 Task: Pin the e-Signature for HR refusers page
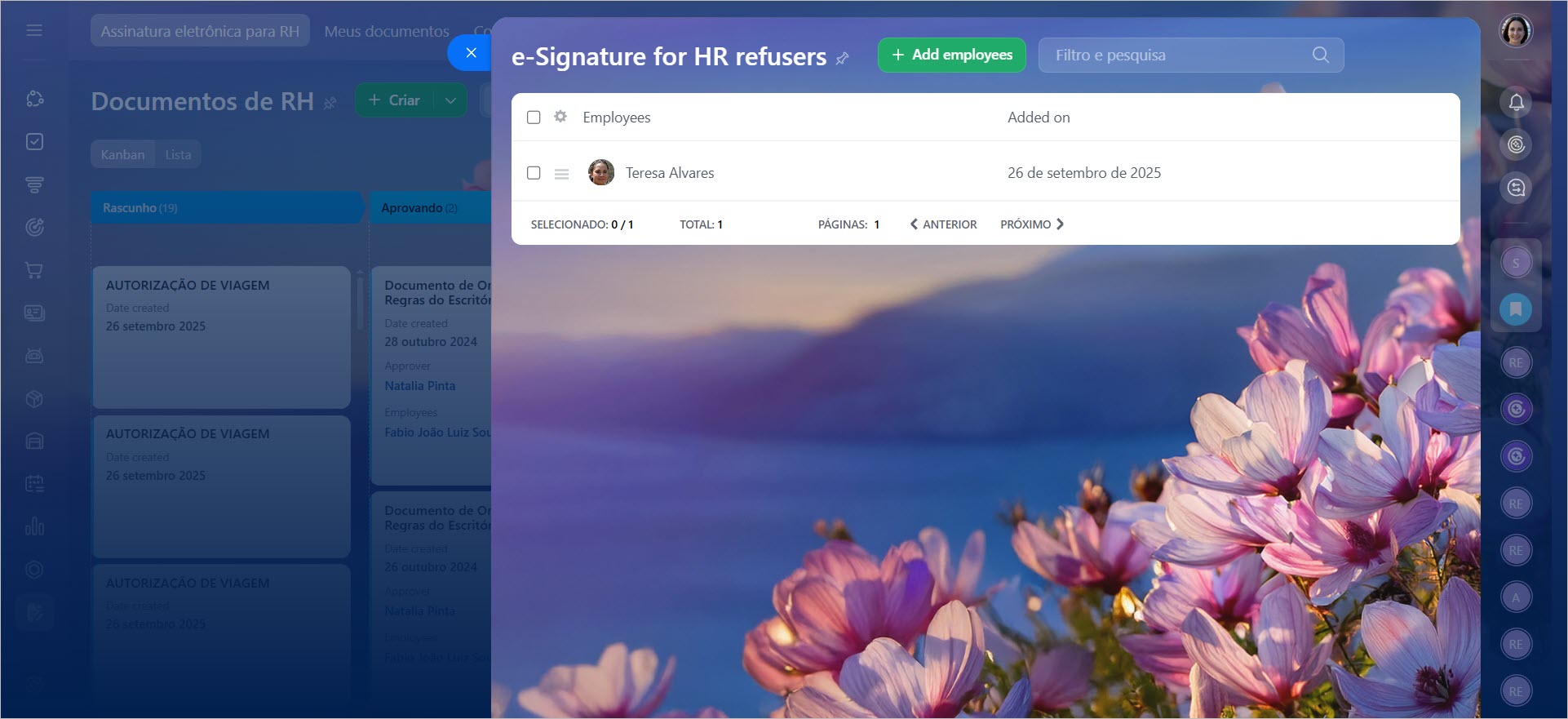coord(843,58)
